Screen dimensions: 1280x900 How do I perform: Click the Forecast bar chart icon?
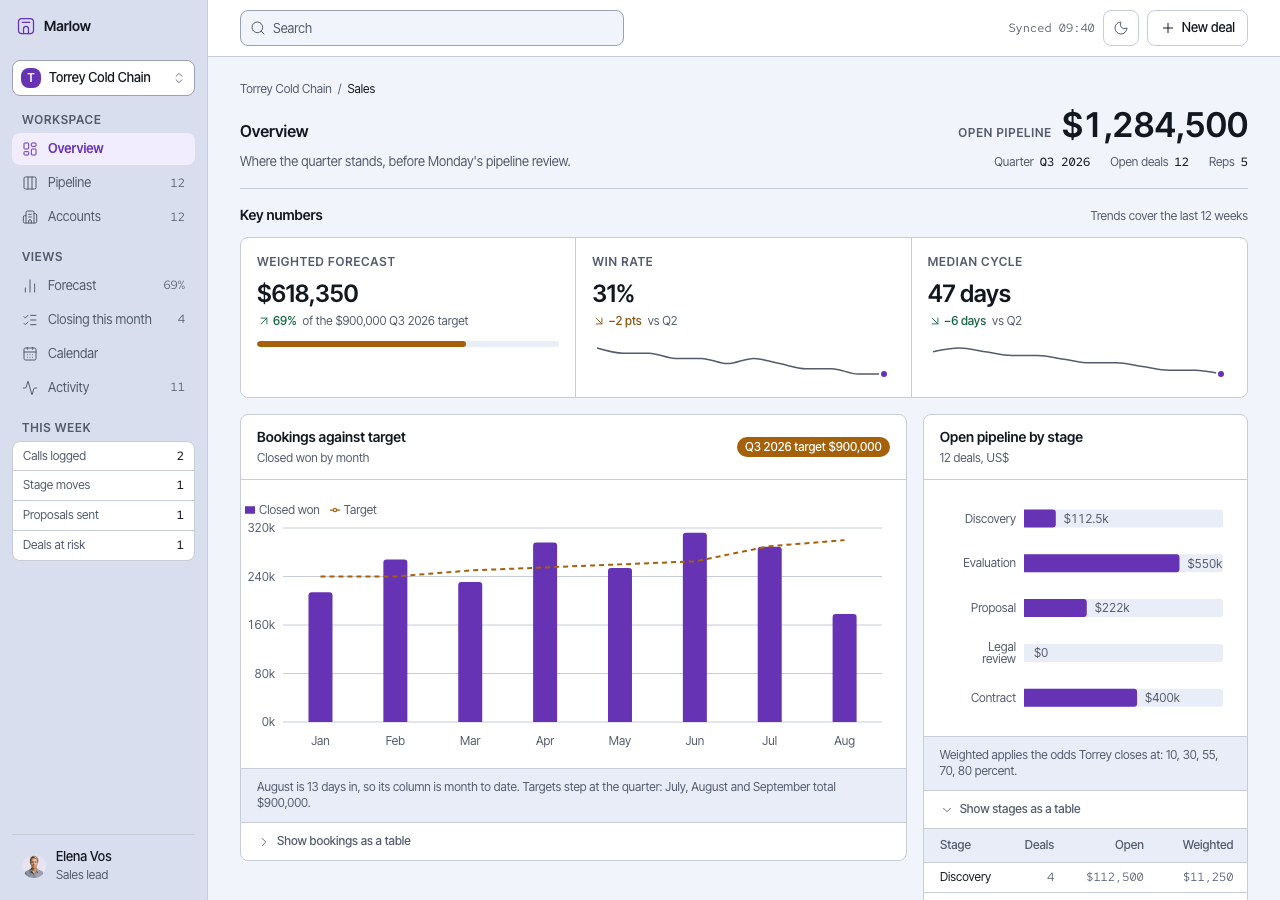(30, 286)
